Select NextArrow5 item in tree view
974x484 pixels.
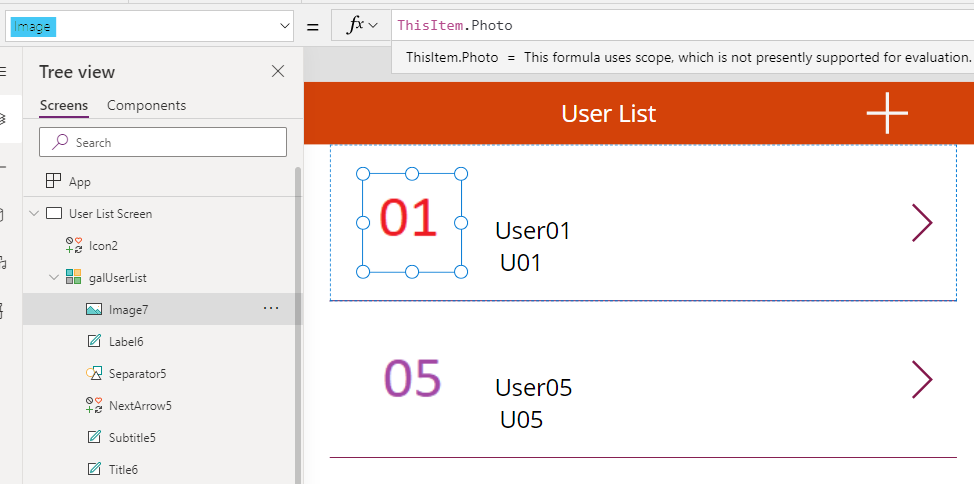[x=140, y=405]
